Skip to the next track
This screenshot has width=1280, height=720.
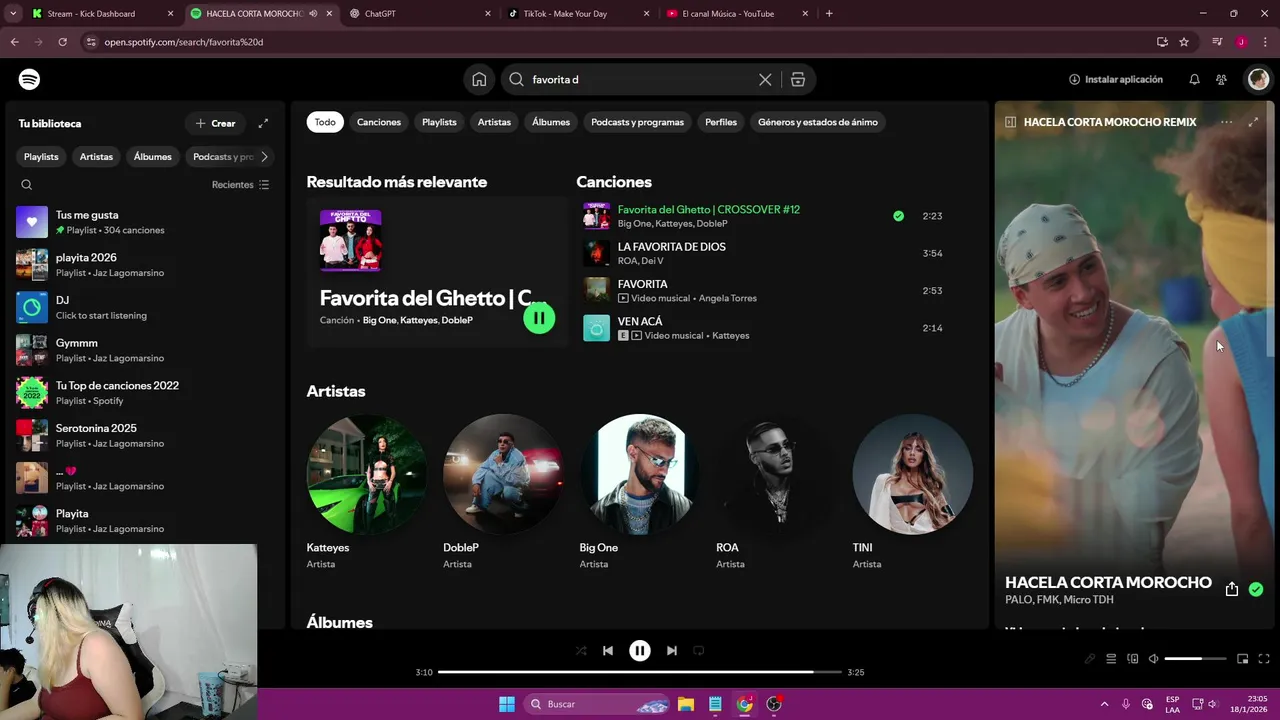coord(672,650)
